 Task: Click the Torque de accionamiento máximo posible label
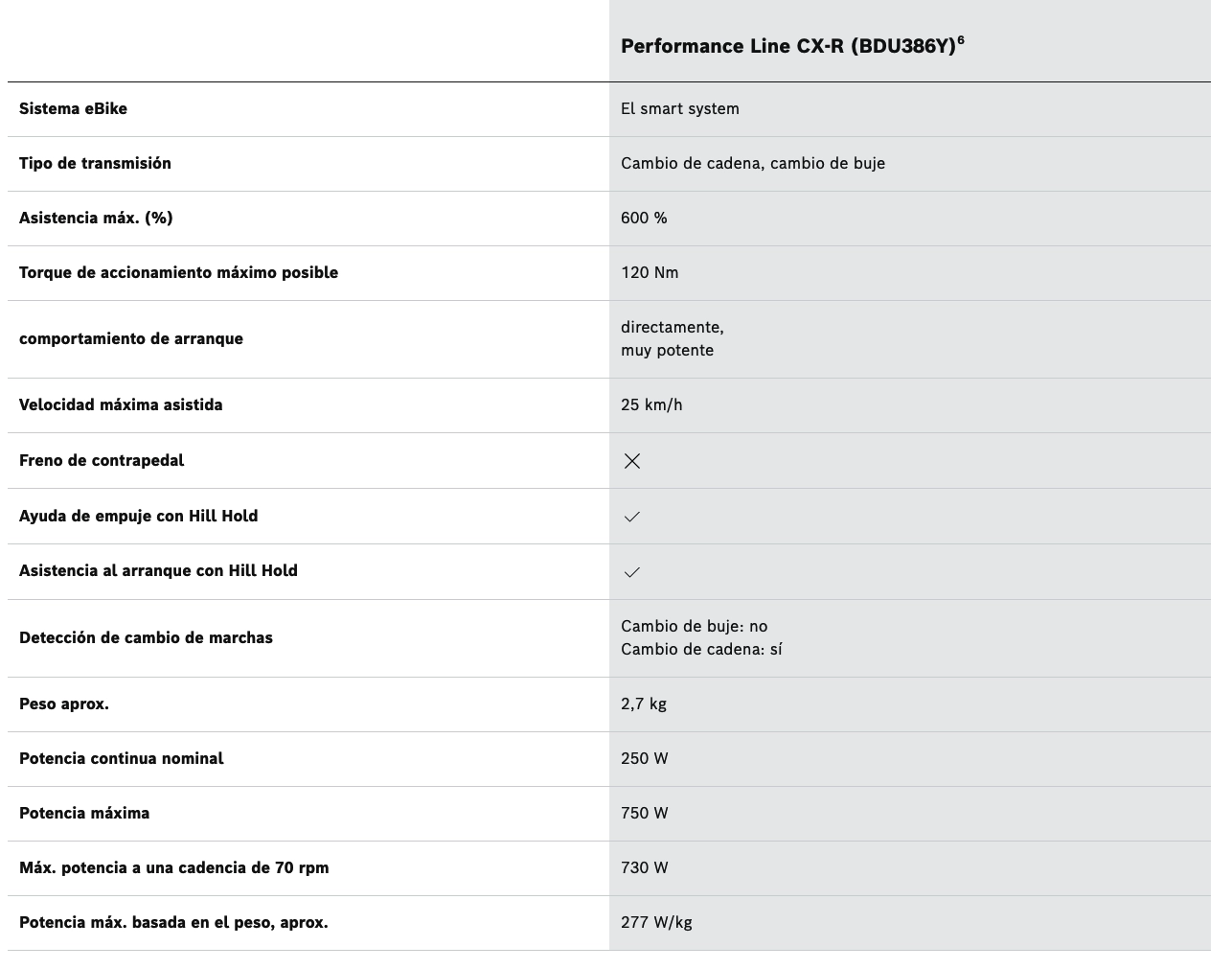coord(178,272)
